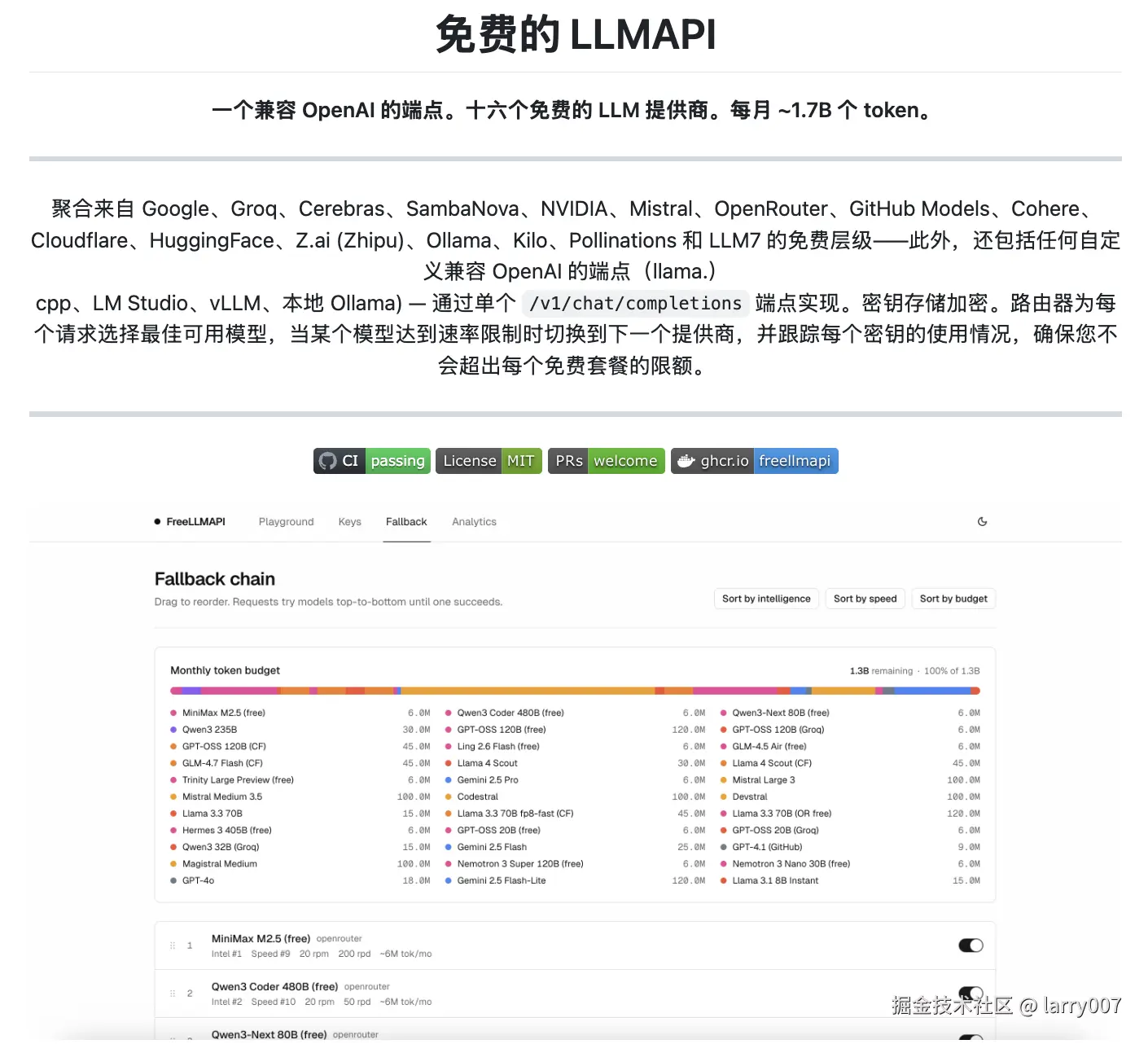1148x1044 pixels.
Task: Open the License MIT badge
Action: (489, 461)
